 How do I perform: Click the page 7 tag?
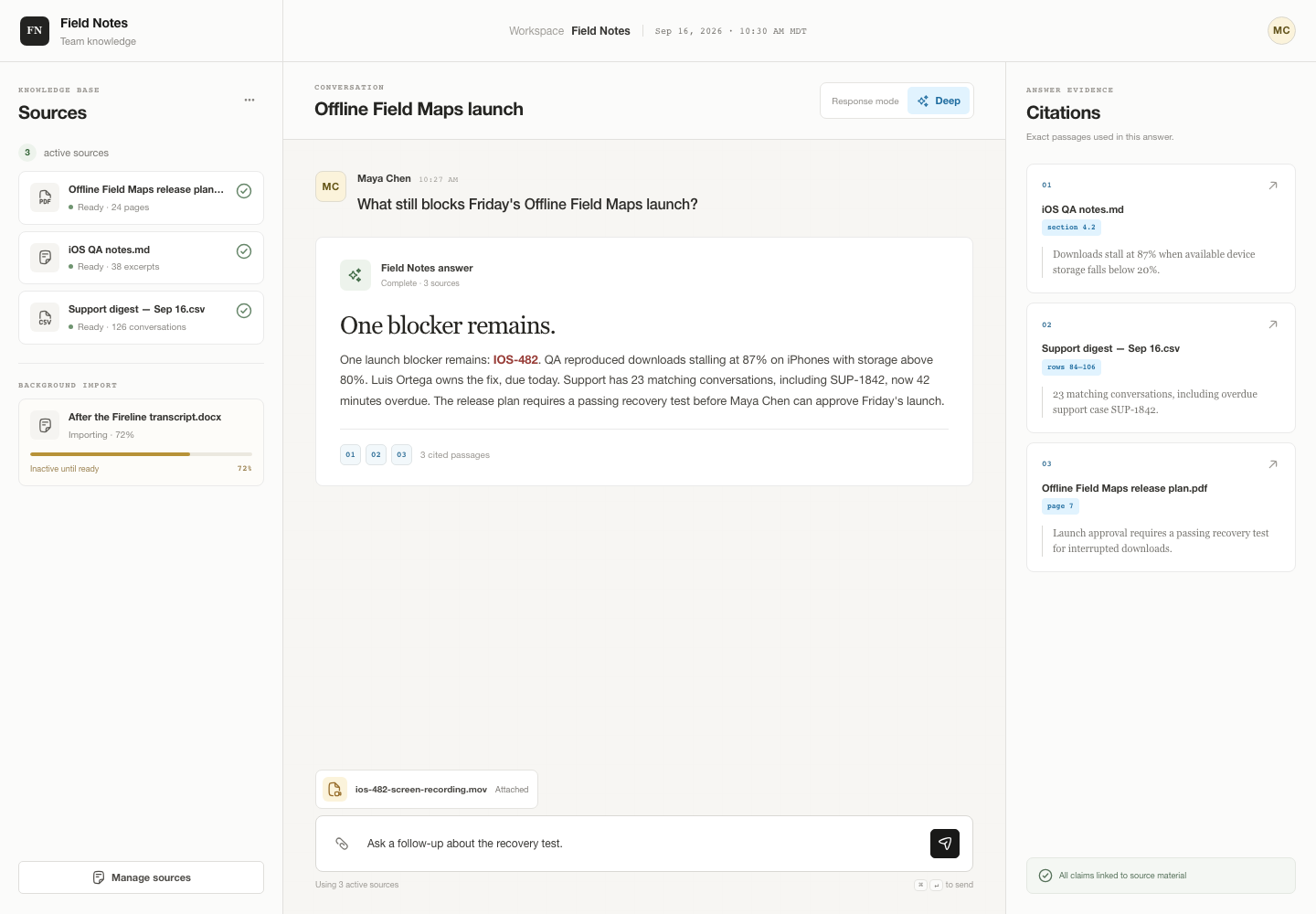click(x=1060, y=506)
